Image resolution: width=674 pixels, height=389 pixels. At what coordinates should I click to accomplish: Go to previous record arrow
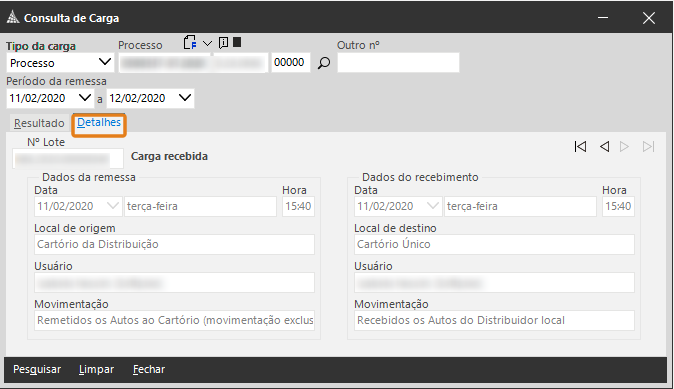coord(604,147)
